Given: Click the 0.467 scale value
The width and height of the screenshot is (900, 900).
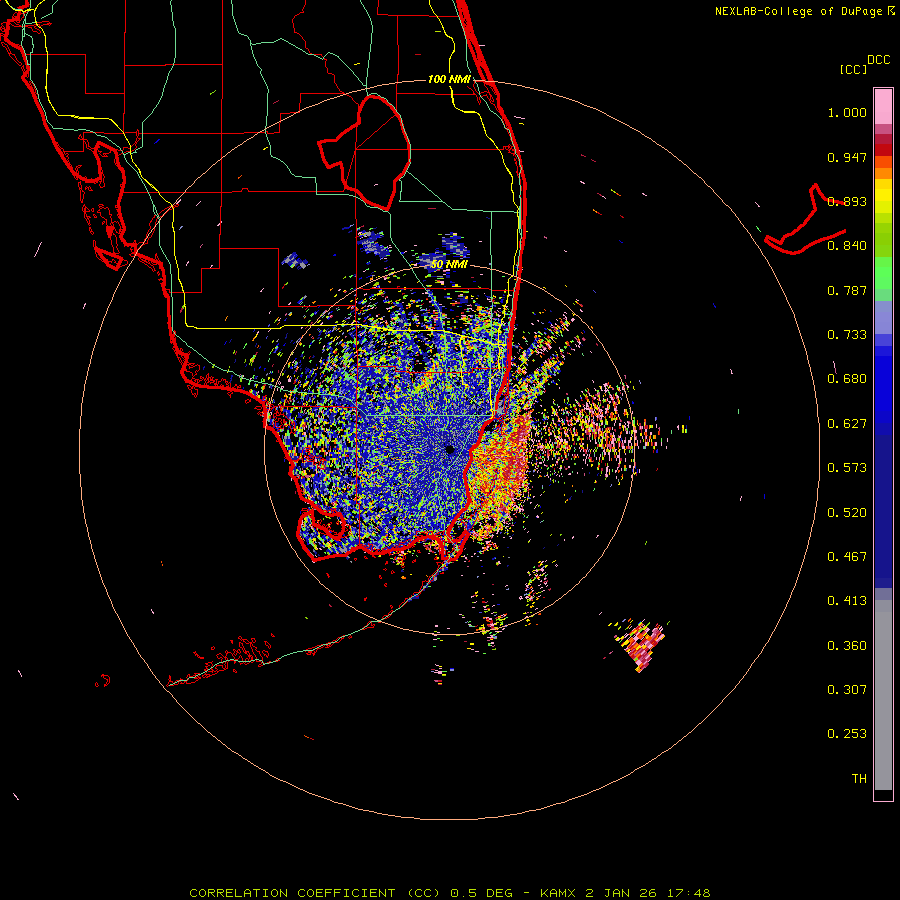Looking at the screenshot, I should point(847,557).
